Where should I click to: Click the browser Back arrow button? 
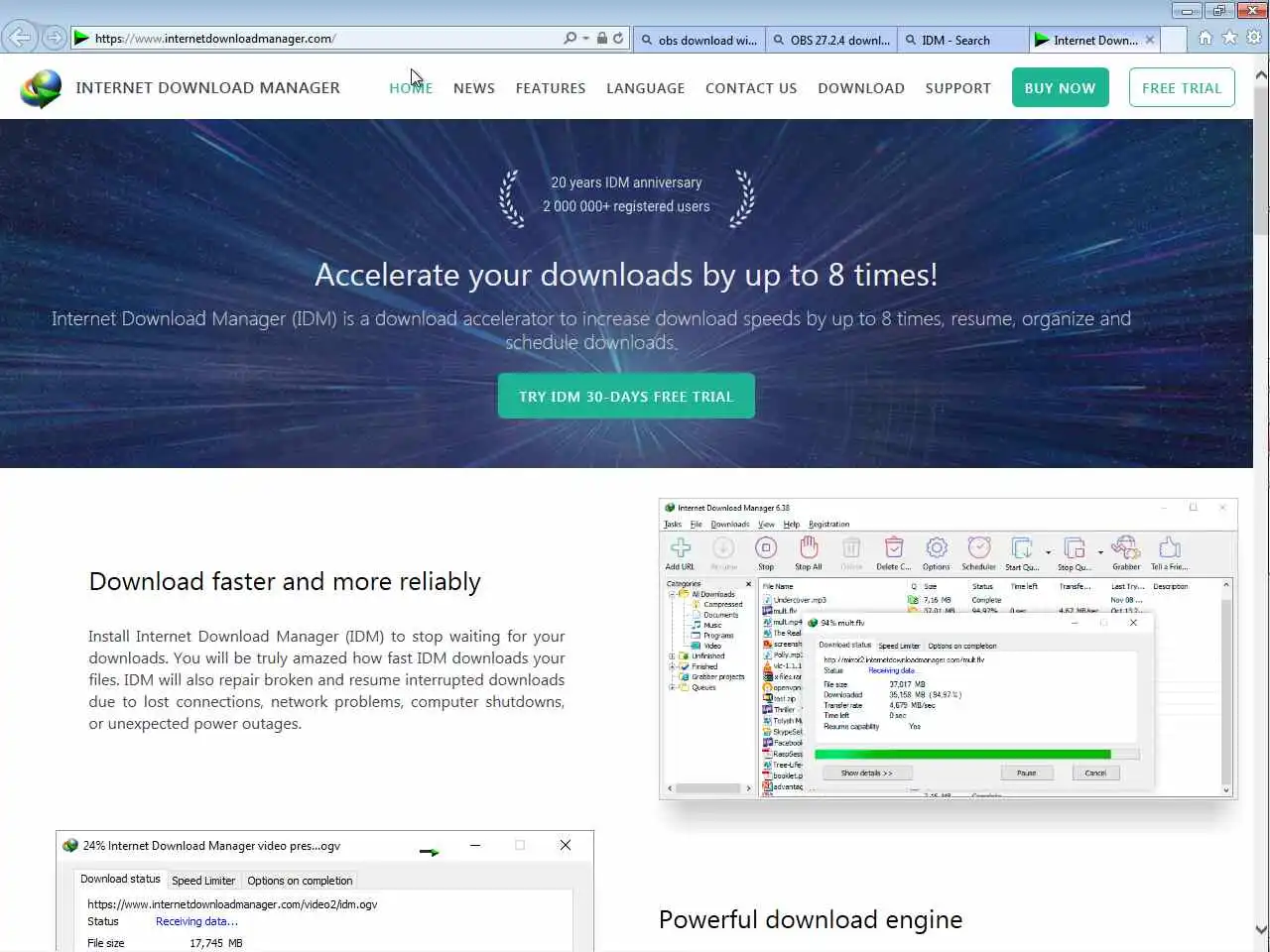point(20,38)
